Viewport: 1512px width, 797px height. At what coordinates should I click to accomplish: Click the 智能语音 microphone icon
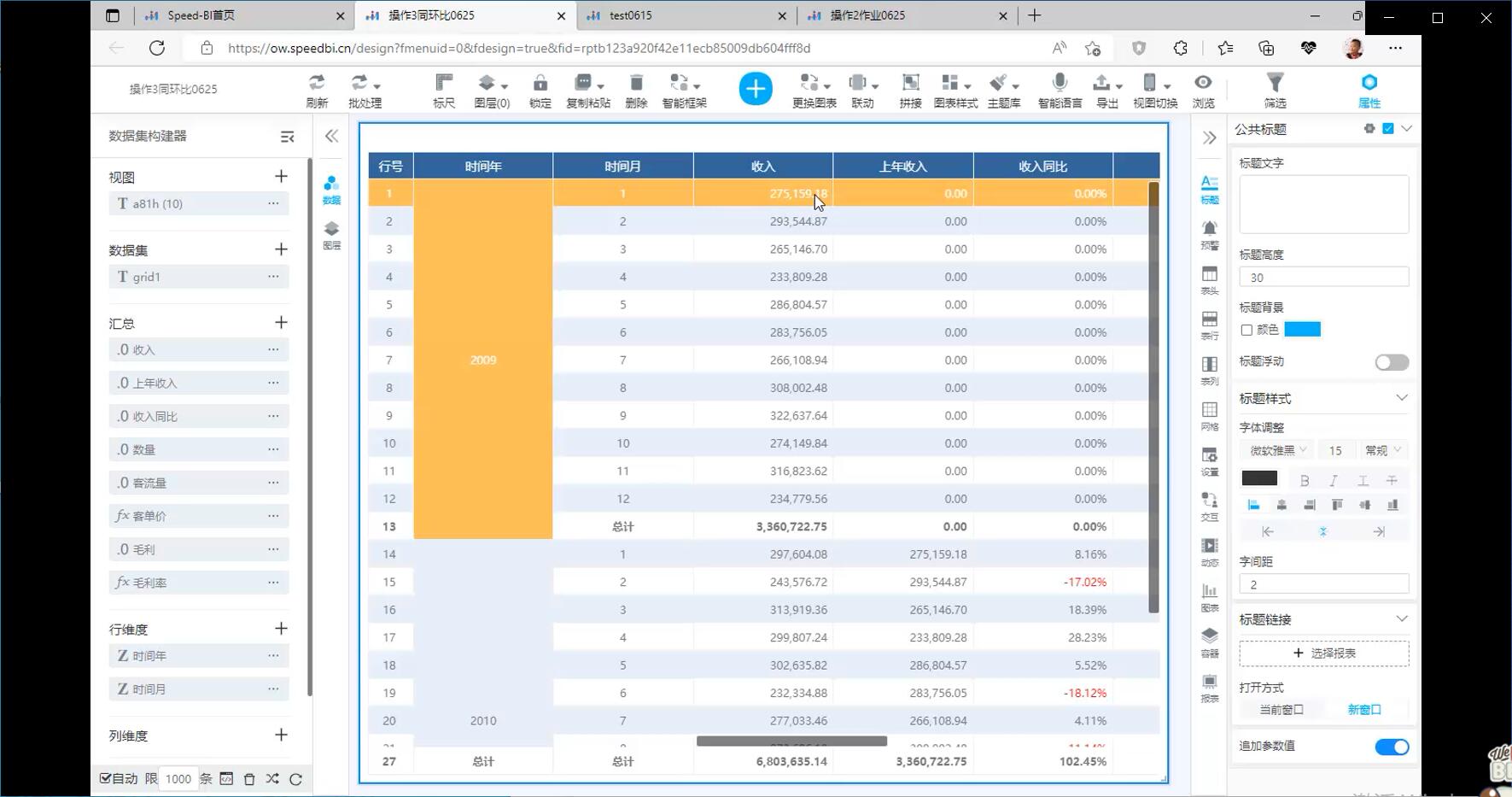[1060, 84]
